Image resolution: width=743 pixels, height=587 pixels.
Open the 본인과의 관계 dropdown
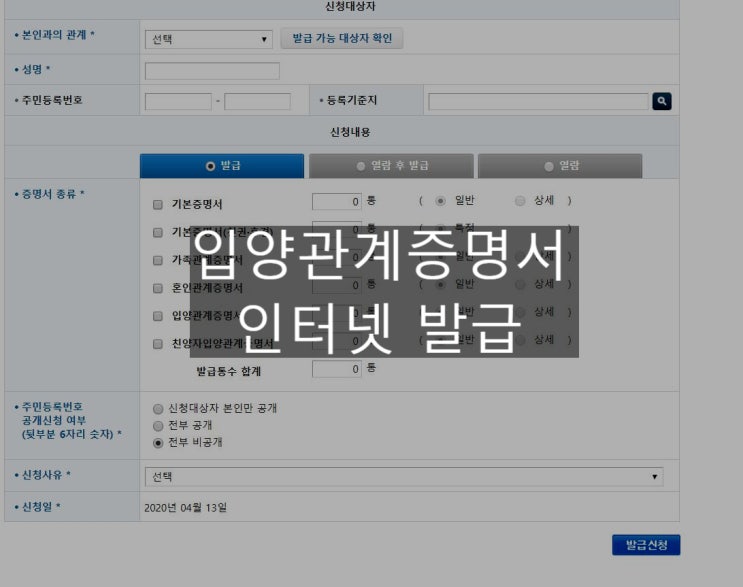click(x=208, y=39)
